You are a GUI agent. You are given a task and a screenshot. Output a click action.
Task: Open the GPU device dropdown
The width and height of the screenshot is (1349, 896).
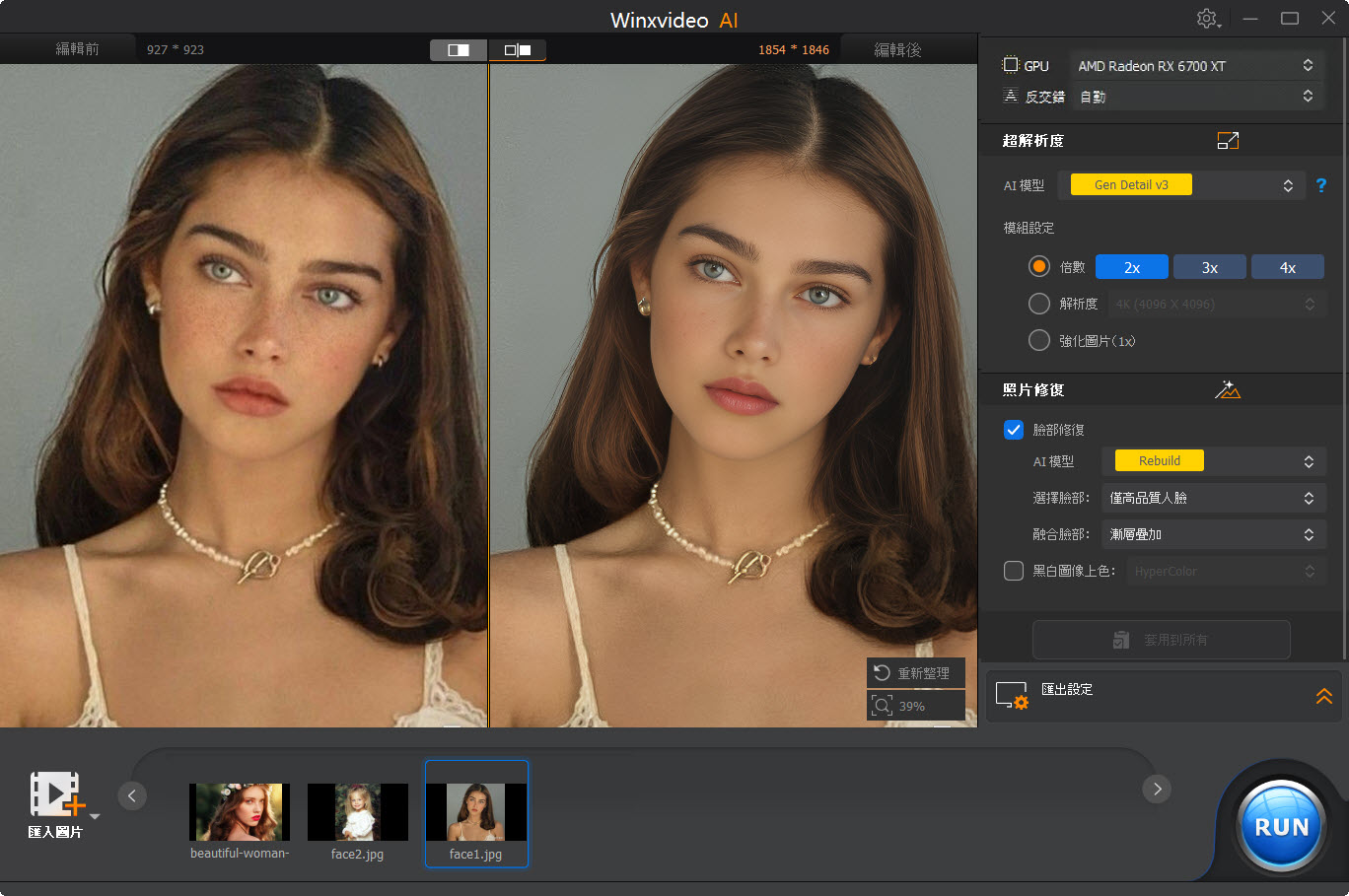[1196, 66]
